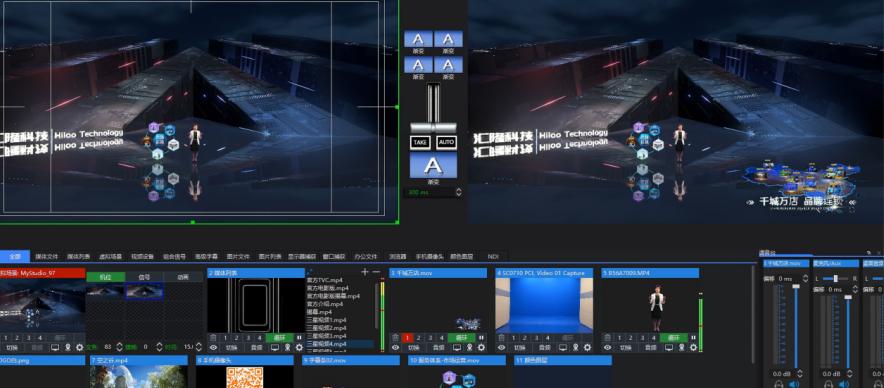Remove item with minus icon above media playlist
Viewport: 884px width, 388px height.
(x=376, y=272)
